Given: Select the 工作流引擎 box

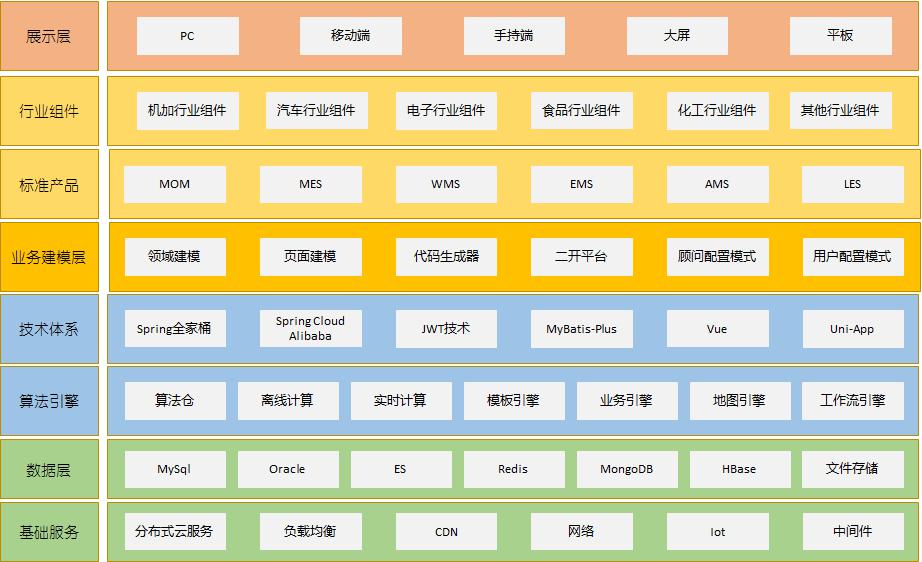Looking at the screenshot, I should [x=853, y=401].
